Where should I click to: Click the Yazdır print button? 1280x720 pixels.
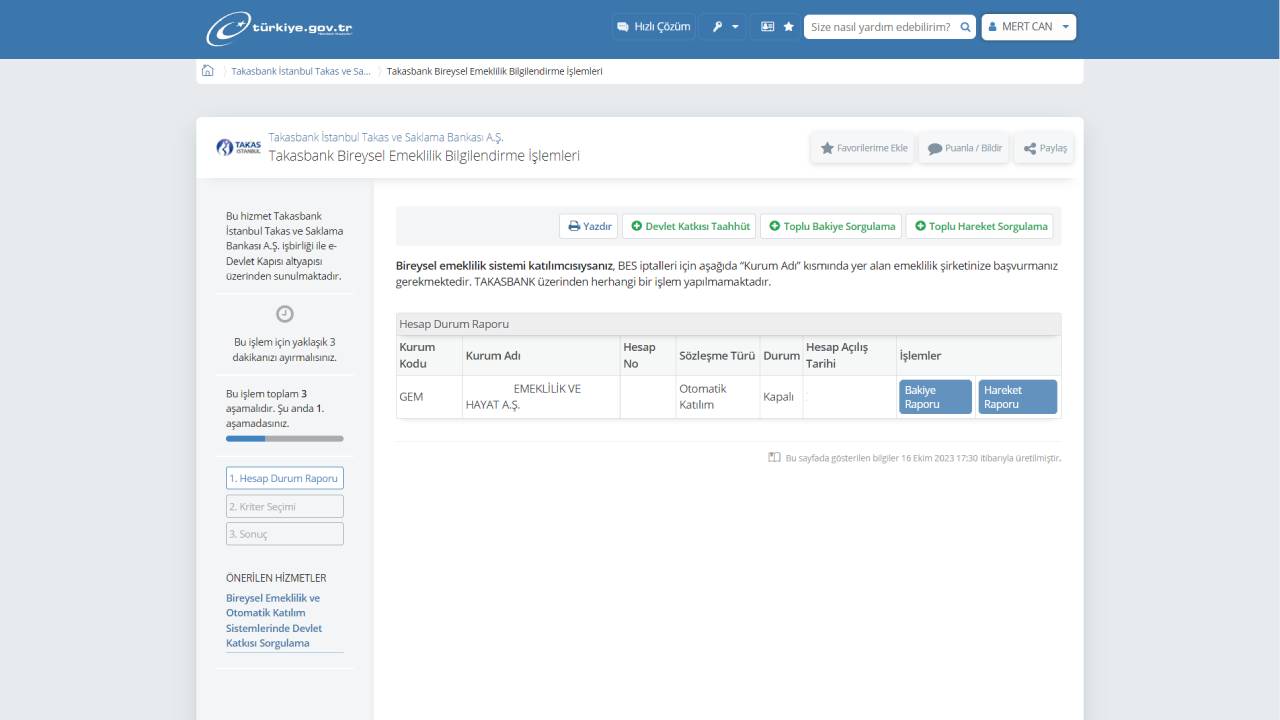tap(589, 226)
